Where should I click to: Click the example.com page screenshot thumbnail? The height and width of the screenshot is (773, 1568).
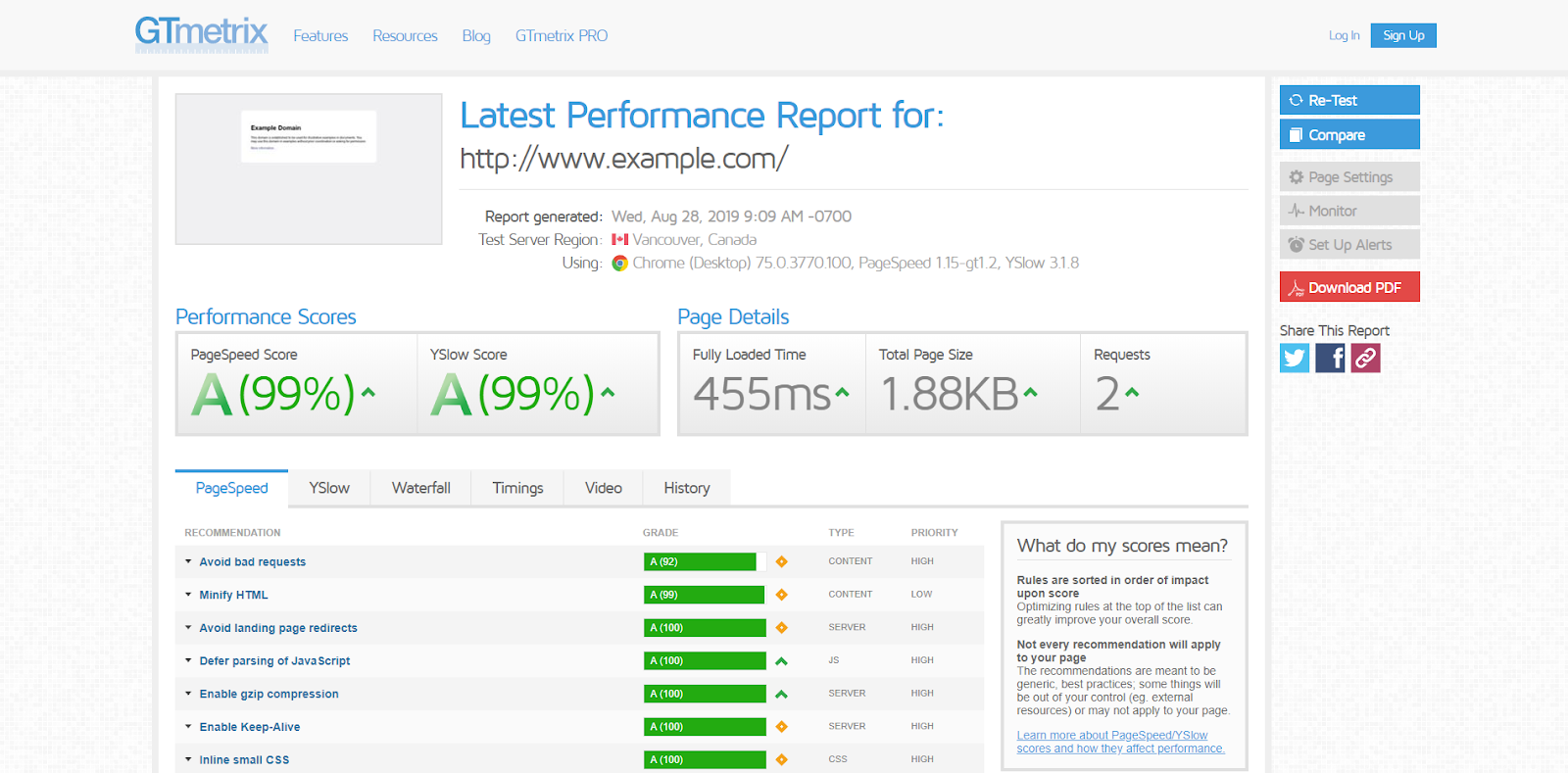(x=309, y=169)
